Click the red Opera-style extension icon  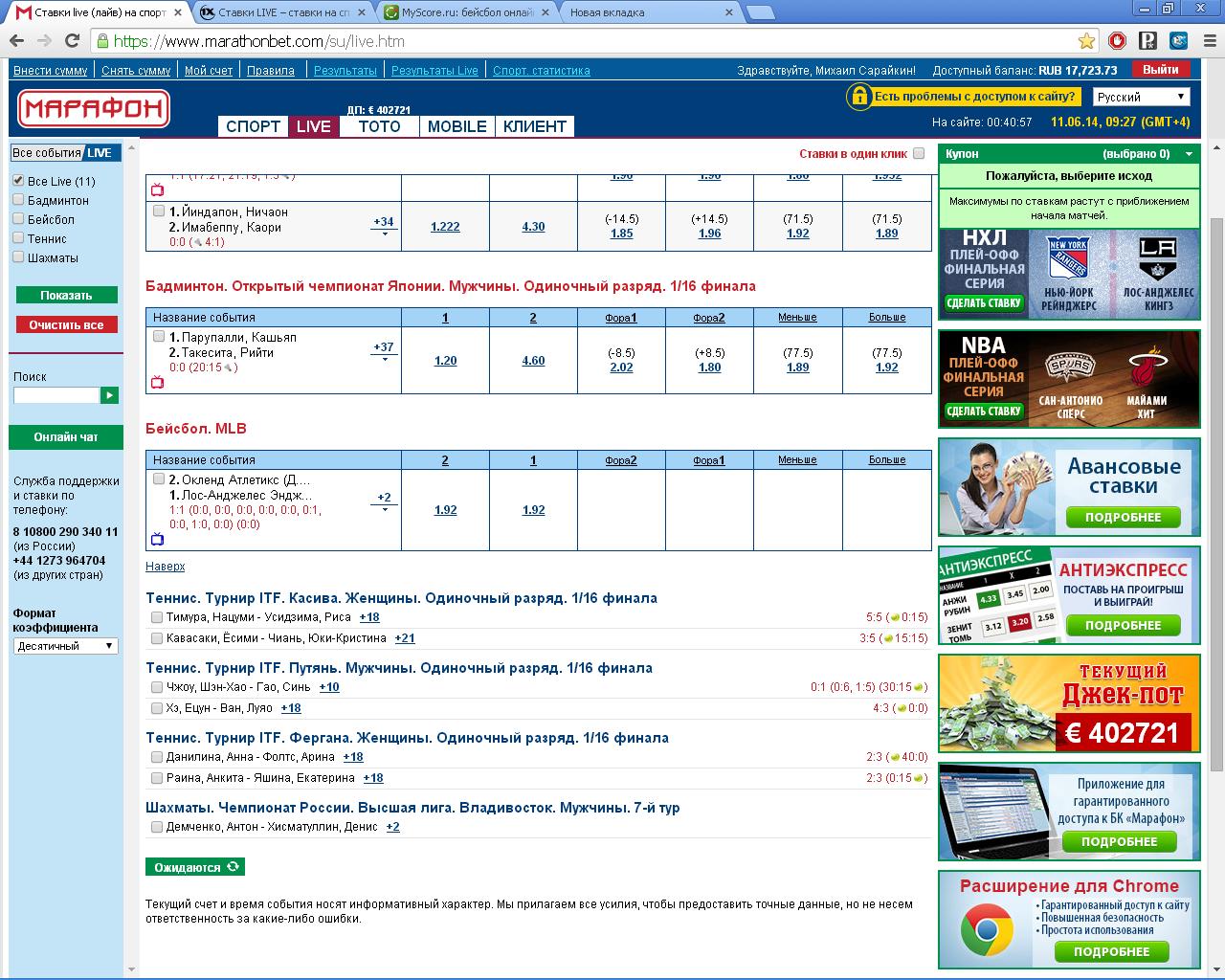click(1117, 41)
